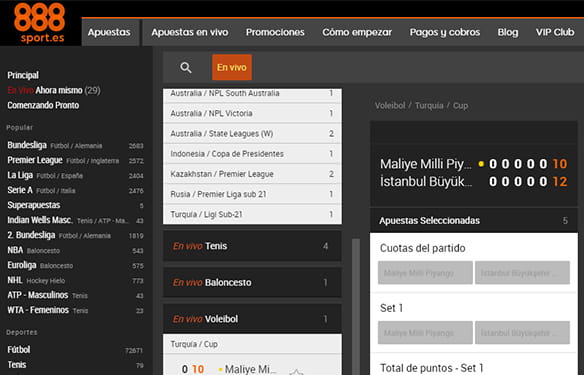Select Euroliga Baloncesto
Screen dimensions: 584x375
(x=75, y=265)
